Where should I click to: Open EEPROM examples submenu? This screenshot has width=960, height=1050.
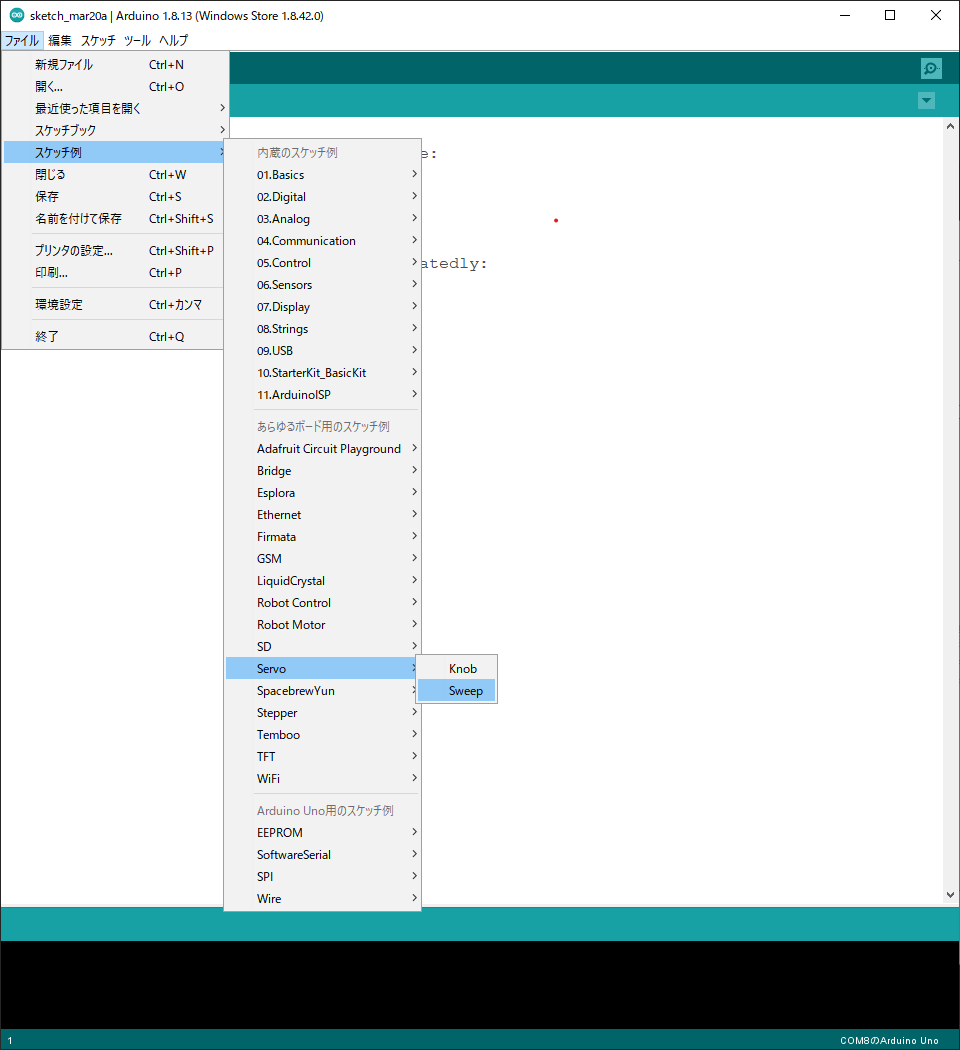tap(323, 832)
